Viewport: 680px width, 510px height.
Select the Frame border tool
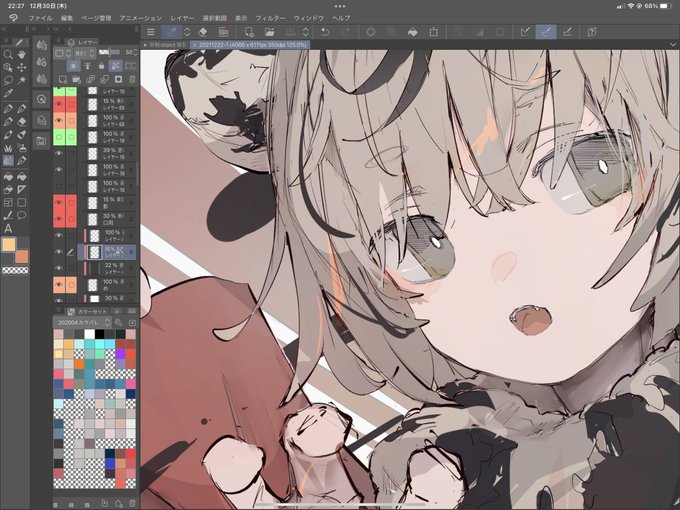point(8,203)
